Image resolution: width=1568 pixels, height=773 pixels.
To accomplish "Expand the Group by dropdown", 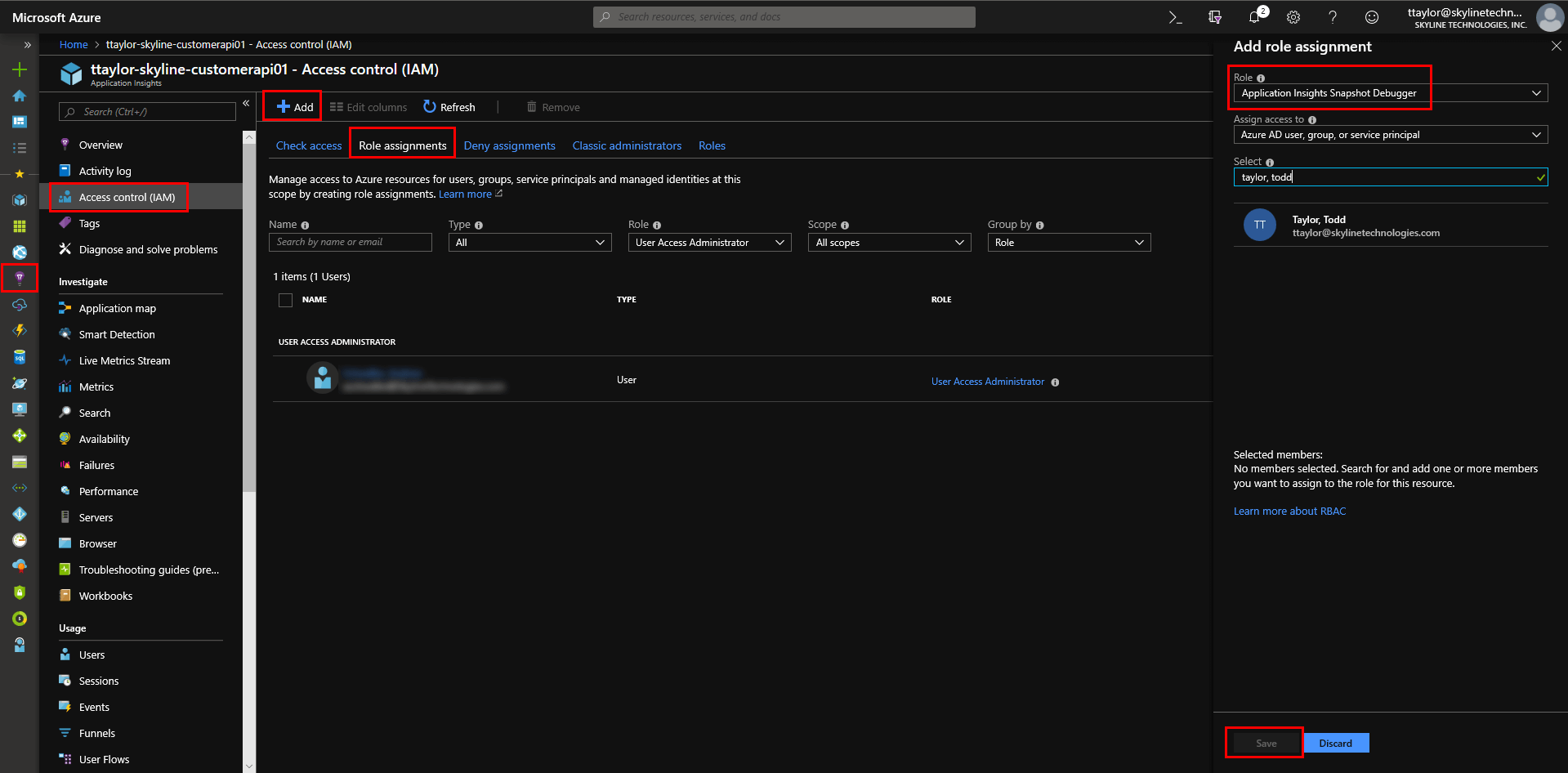I will (1069, 243).
